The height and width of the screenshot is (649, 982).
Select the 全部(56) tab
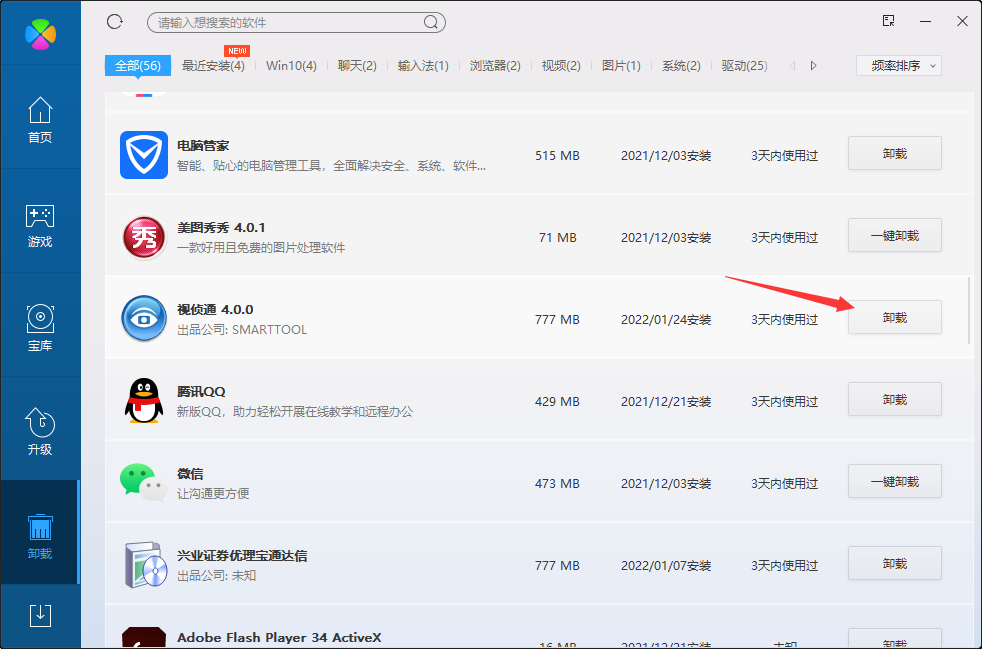(138, 66)
